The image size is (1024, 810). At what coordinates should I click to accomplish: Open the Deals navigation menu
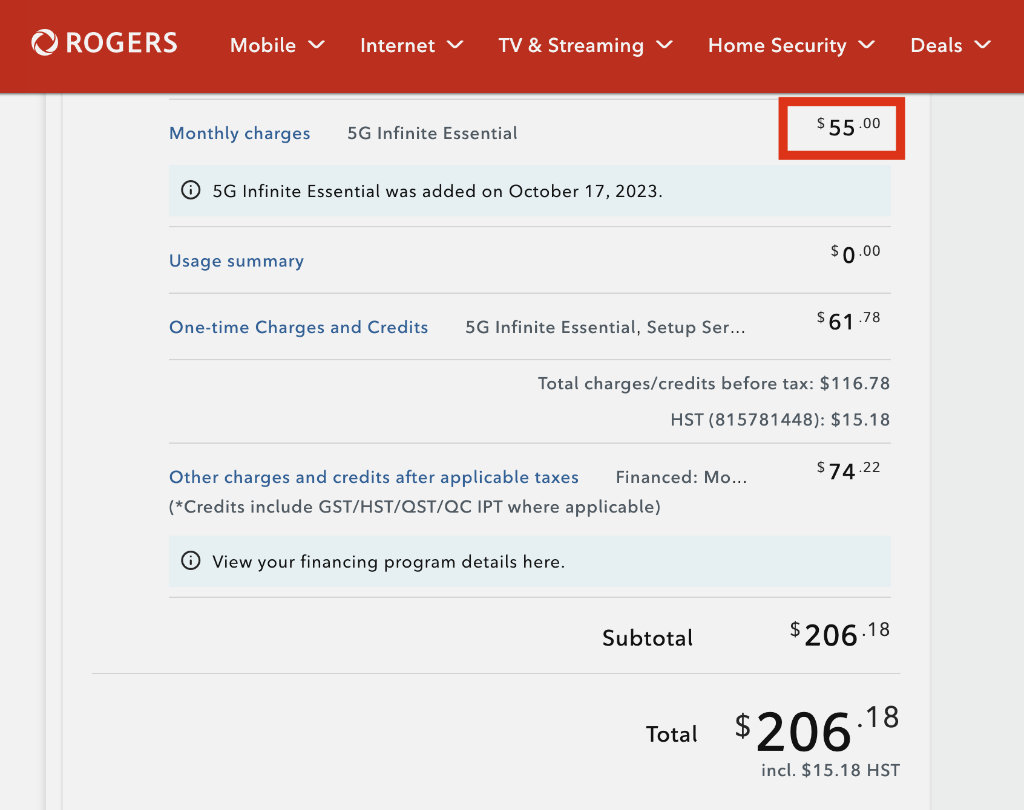pos(936,45)
